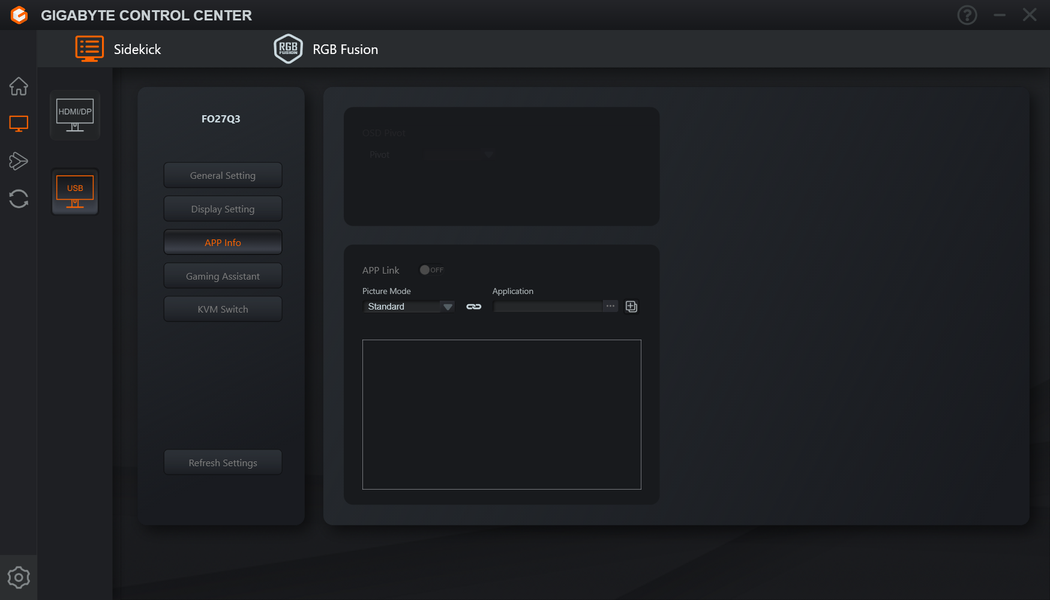
Task: Open the update sync arrows icon
Action: click(18, 198)
